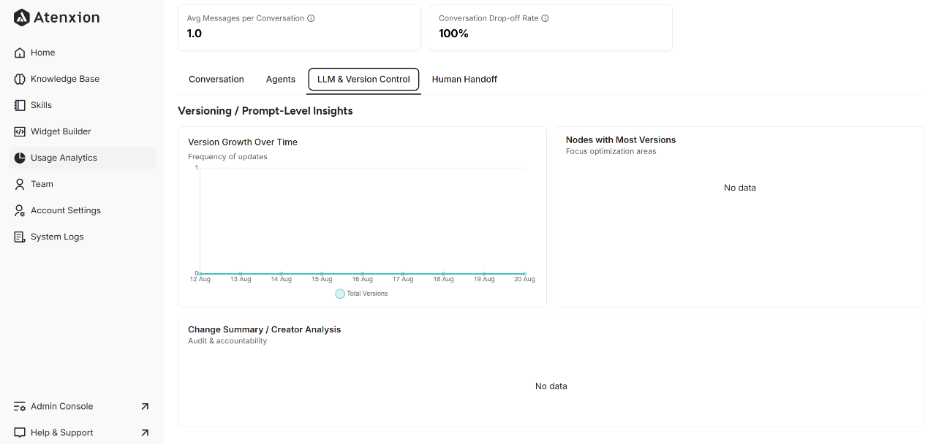
Task: Toggle the Total Versions legend marker
Action: point(340,294)
